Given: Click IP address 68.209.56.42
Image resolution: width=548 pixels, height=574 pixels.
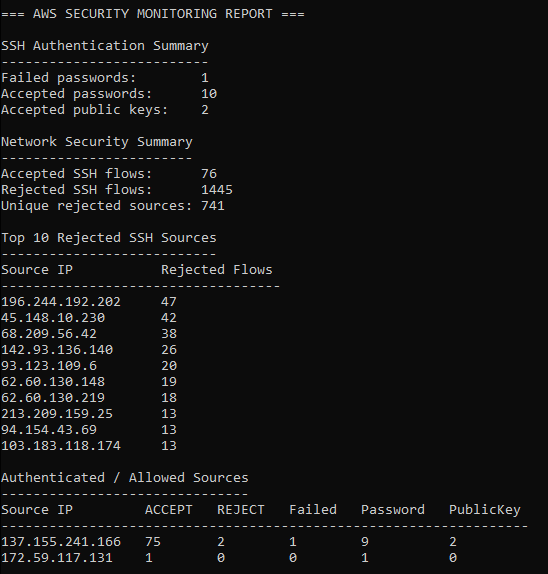Looking at the screenshot, I should (x=49, y=334).
